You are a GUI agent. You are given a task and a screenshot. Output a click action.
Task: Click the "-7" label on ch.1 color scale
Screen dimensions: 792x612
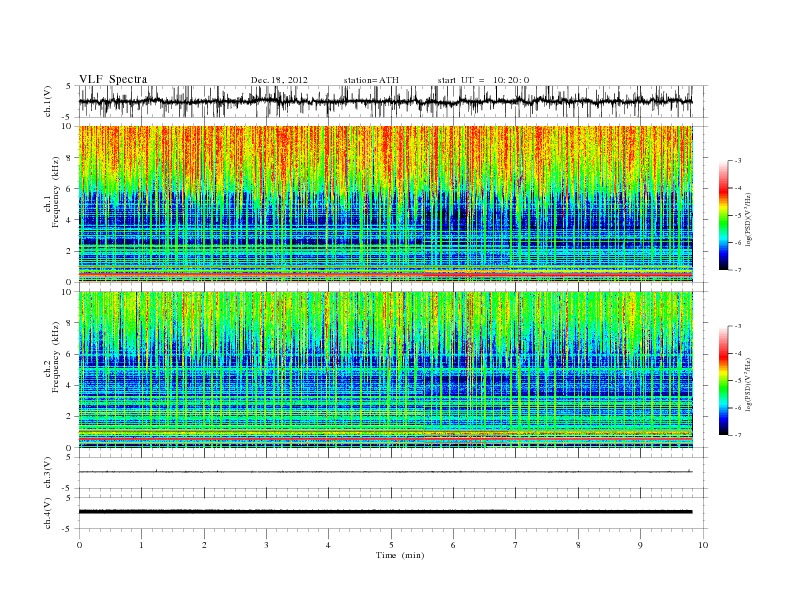click(x=737, y=270)
